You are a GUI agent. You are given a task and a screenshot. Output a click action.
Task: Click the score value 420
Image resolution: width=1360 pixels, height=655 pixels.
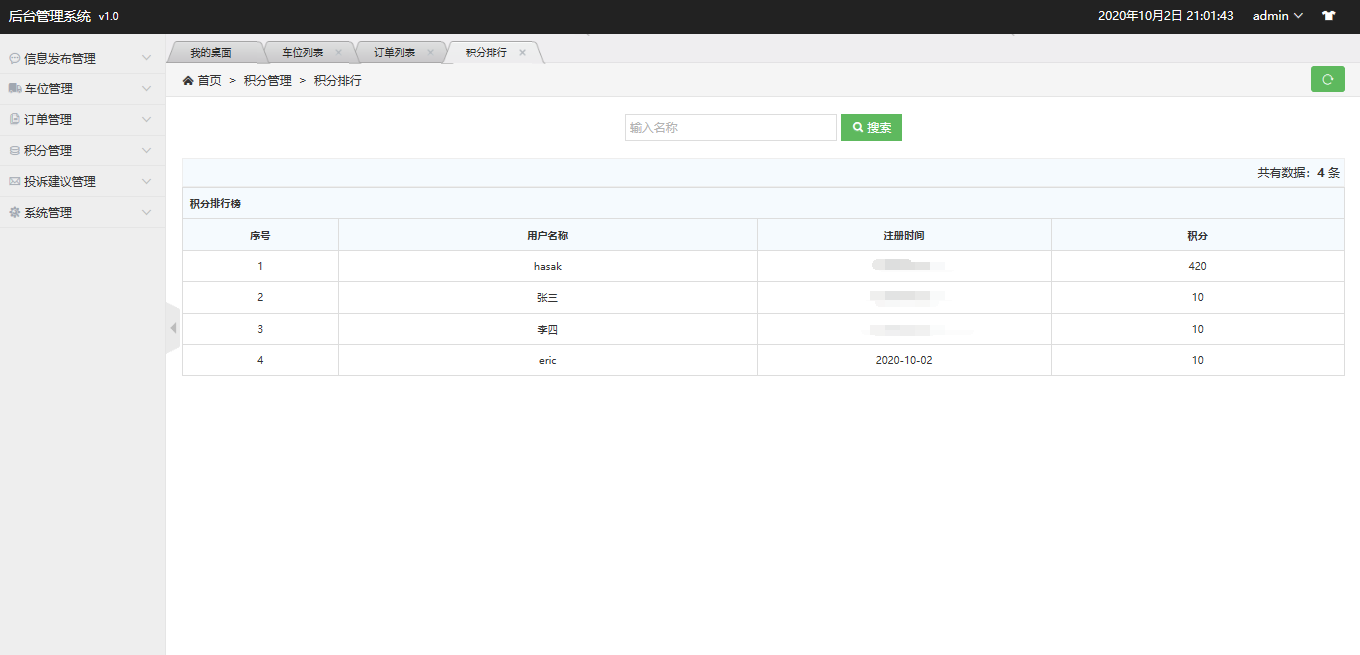tap(1198, 266)
